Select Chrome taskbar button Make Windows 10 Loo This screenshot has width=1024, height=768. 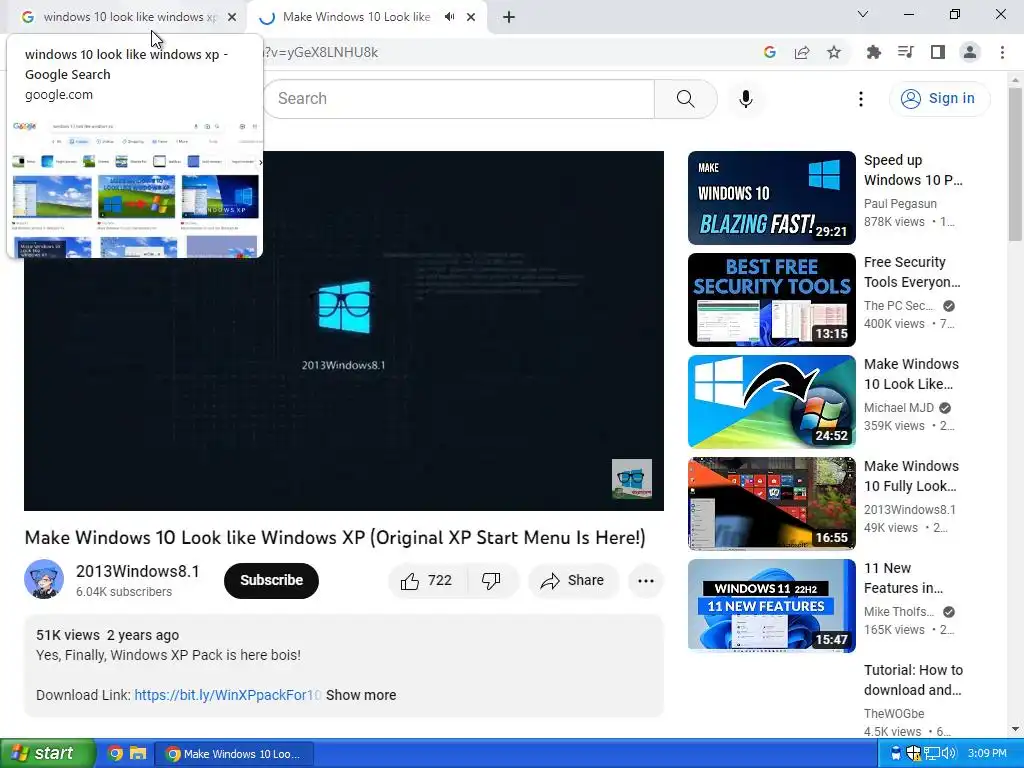234,754
